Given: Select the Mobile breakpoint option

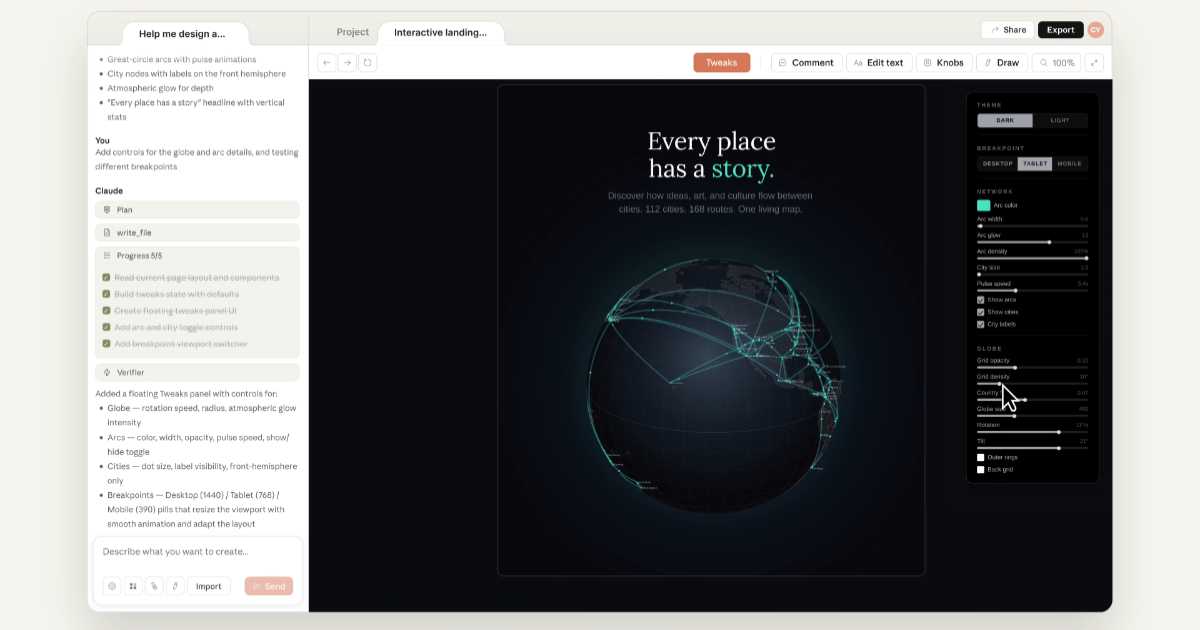Looking at the screenshot, I should click(1069, 163).
